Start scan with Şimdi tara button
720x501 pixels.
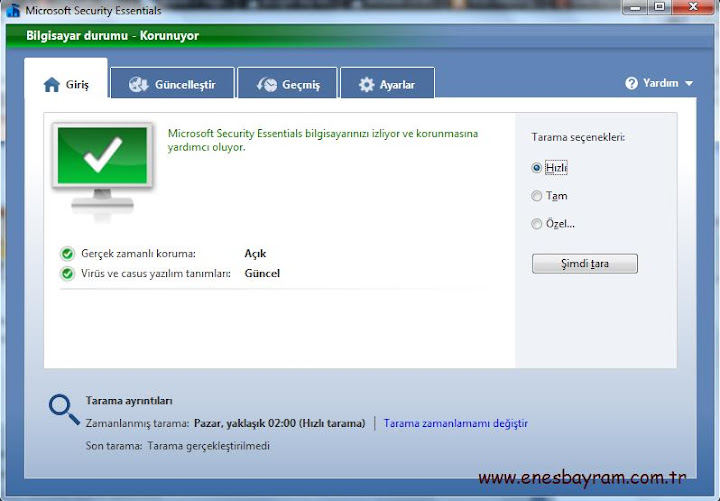(x=585, y=264)
